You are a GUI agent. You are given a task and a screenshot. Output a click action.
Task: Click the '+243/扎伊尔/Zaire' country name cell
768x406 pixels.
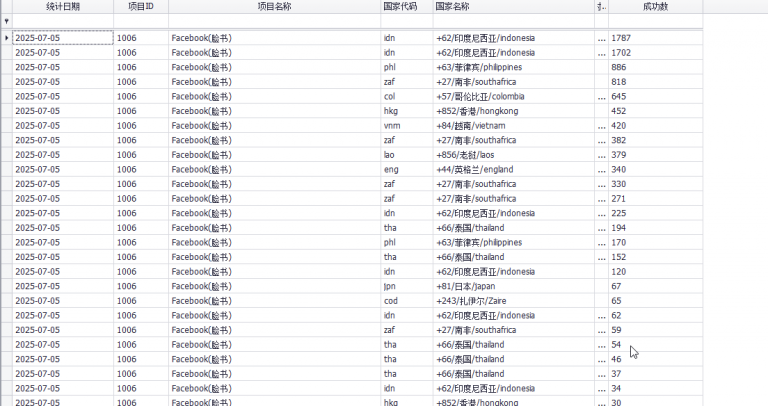click(514, 301)
